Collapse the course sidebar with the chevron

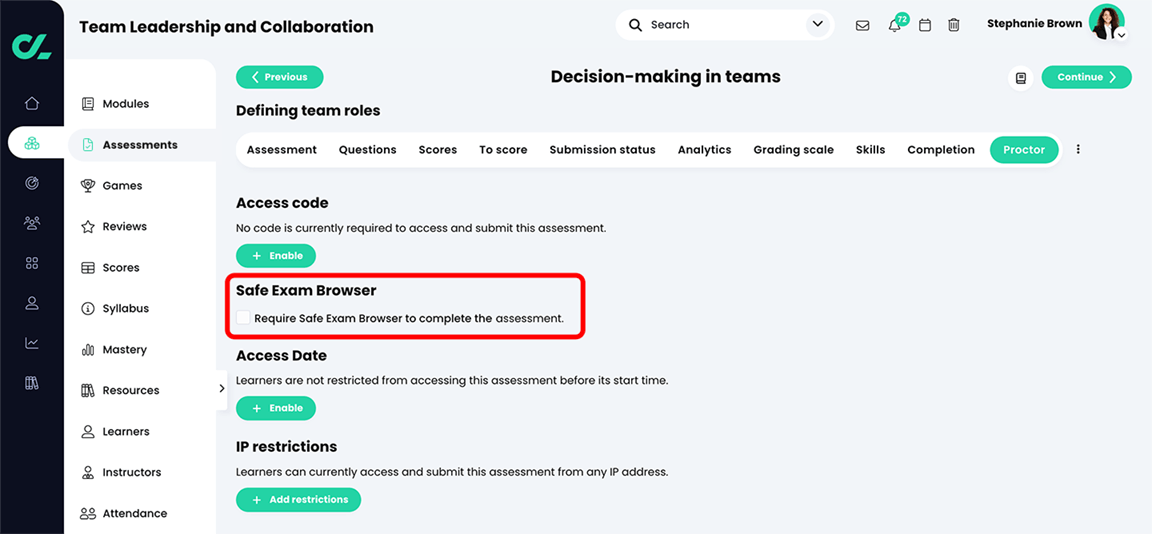[x=222, y=389]
